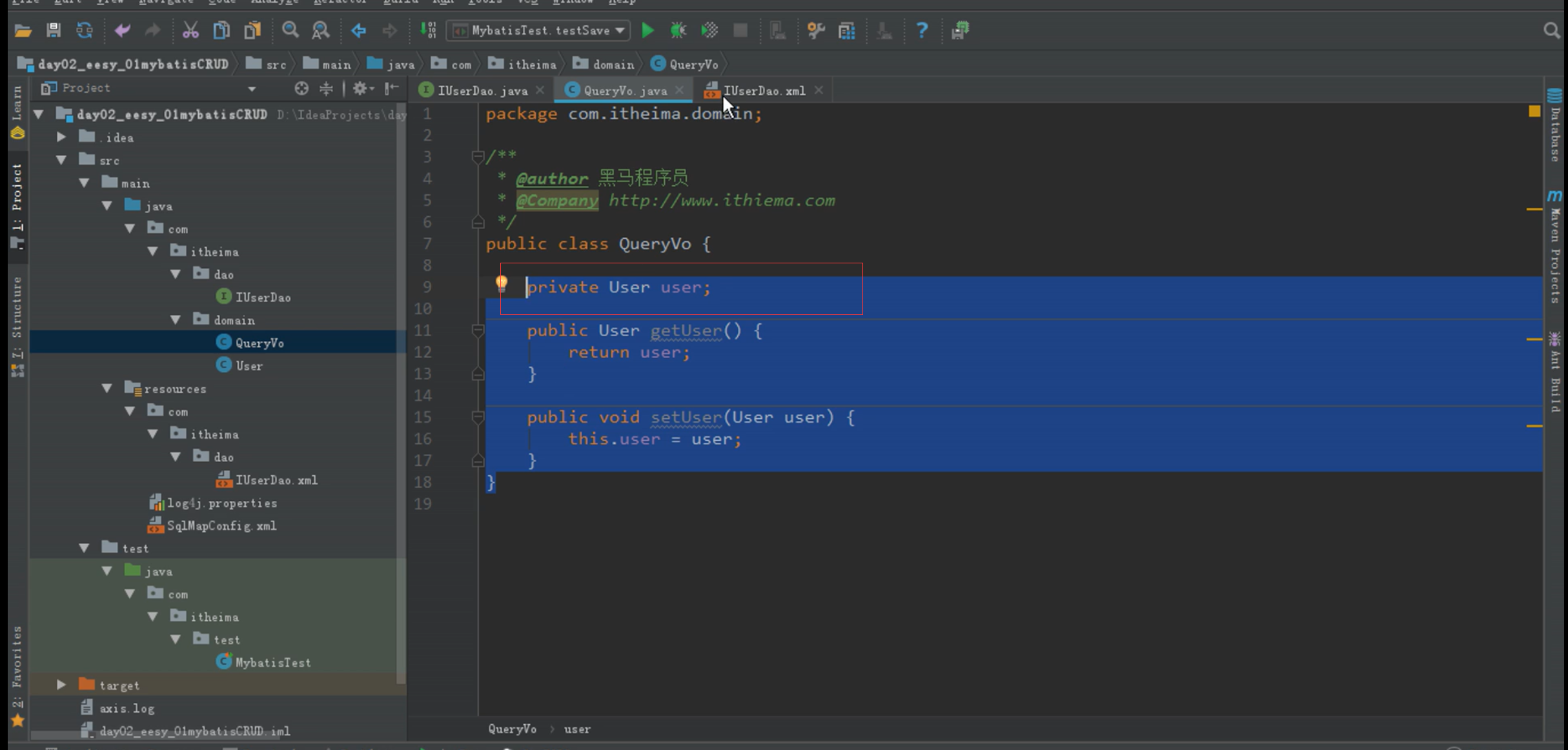The width and height of the screenshot is (1568, 750).
Task: Switch to IUserDao.java editor tab
Action: click(482, 91)
